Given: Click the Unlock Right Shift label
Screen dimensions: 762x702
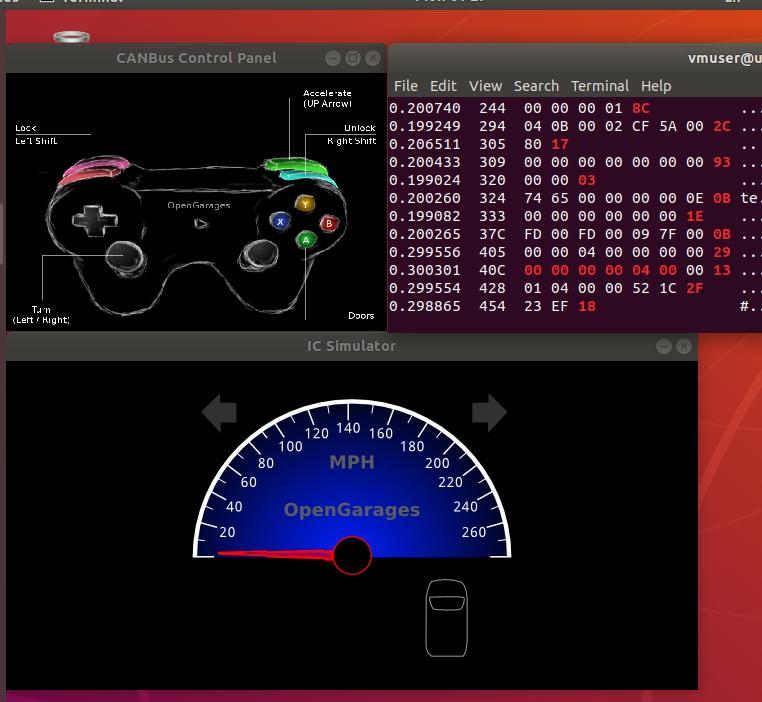Looking at the screenshot, I should 351,135.
